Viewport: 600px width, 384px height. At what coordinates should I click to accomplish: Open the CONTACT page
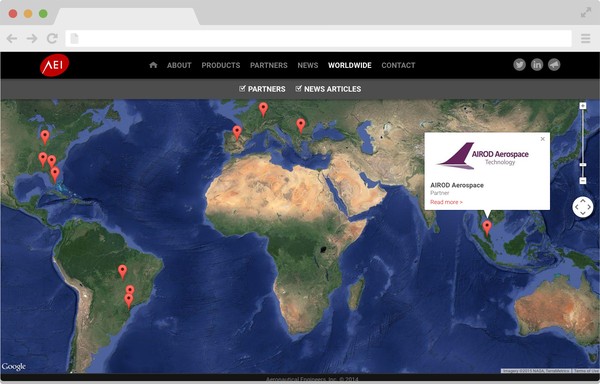[398, 65]
